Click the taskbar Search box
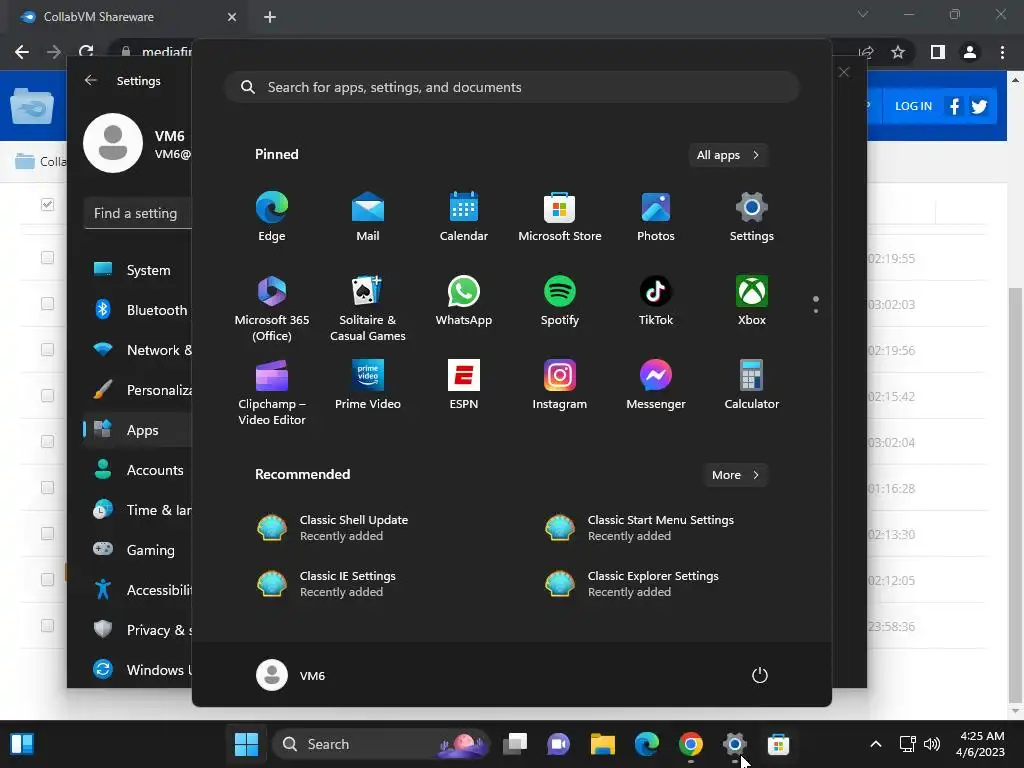Screen dimensions: 1024x768 pyautogui.click(x=381, y=744)
